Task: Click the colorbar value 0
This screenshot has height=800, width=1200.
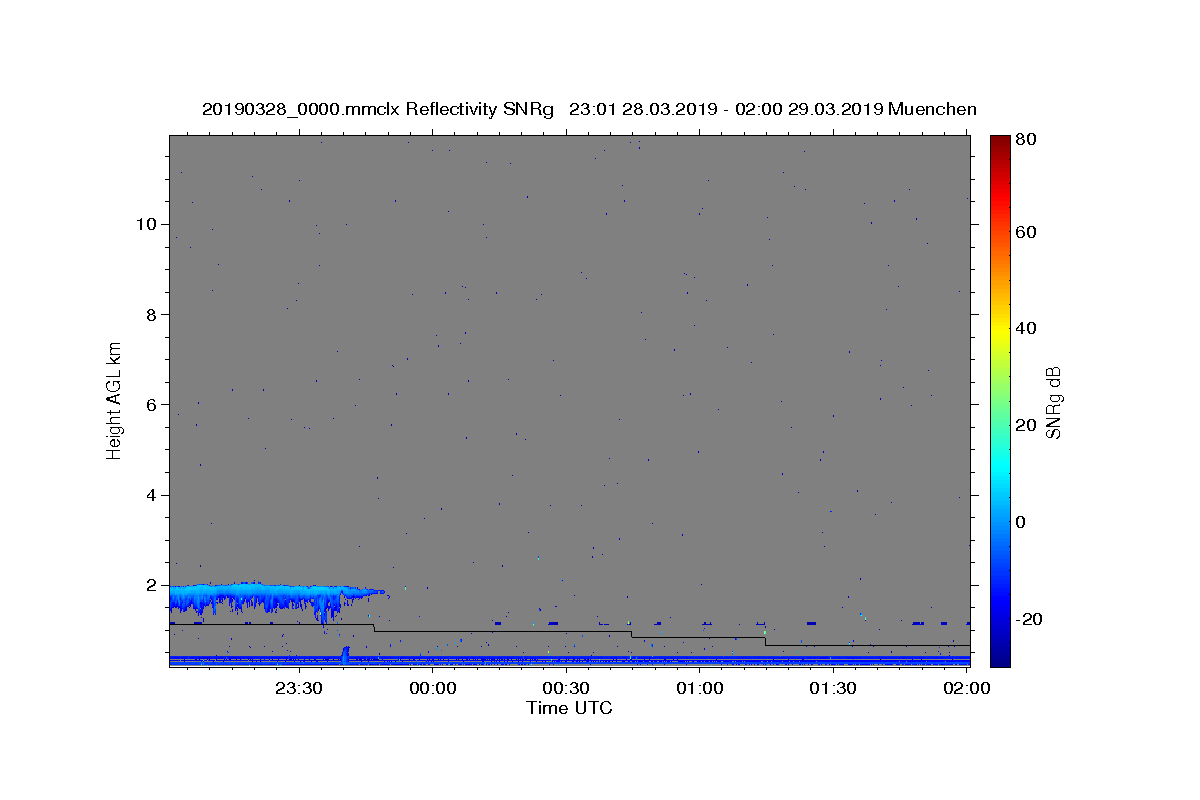Action: pyautogui.click(x=1023, y=522)
